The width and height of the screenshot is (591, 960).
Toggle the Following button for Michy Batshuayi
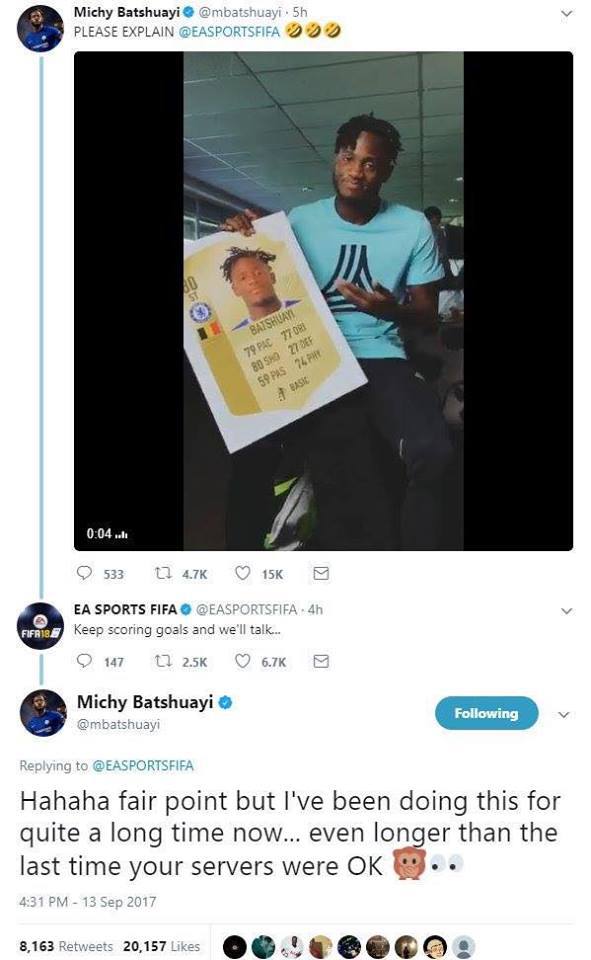tap(486, 713)
